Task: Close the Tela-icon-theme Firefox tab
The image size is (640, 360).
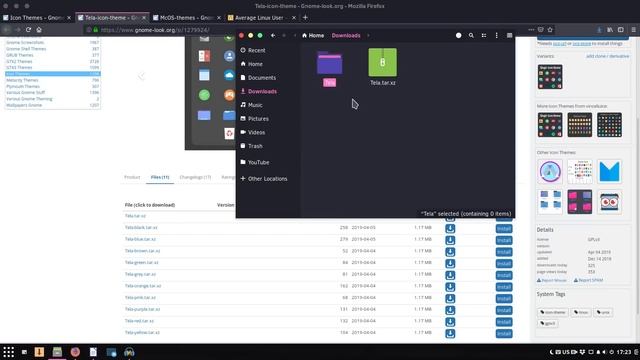Action: click(144, 18)
